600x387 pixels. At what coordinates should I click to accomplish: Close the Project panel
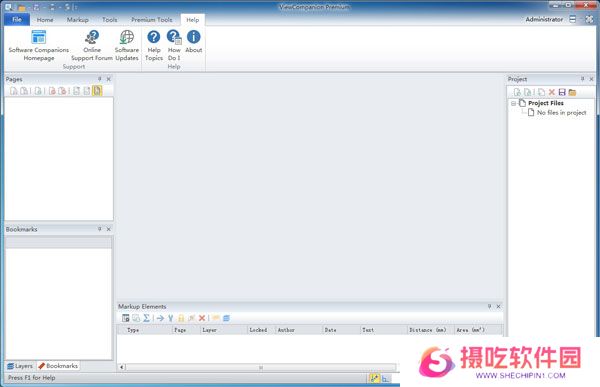[592, 79]
